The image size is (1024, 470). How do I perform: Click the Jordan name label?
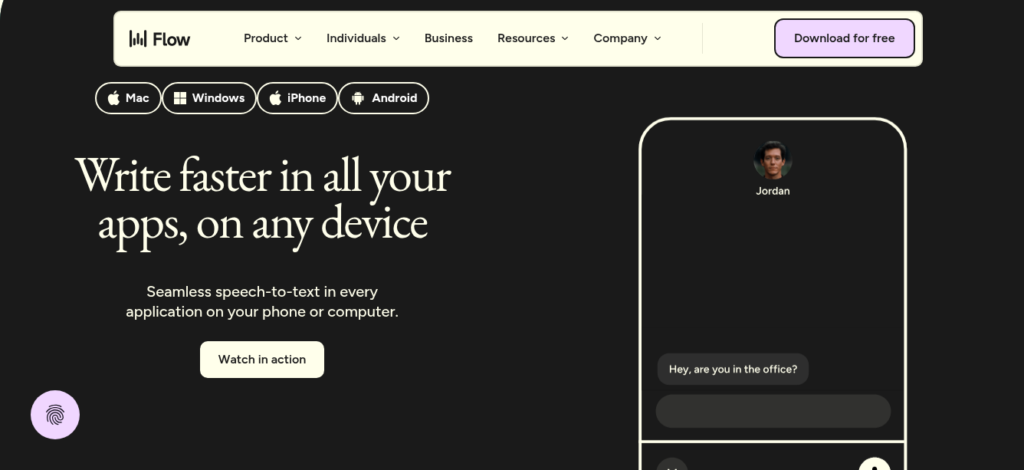coord(773,191)
